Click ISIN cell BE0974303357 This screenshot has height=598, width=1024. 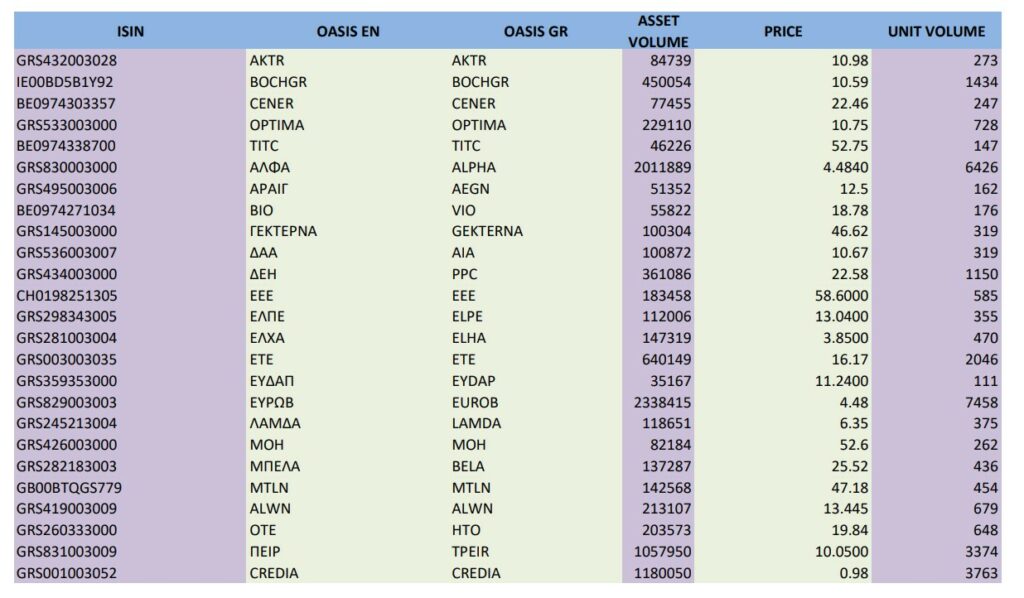point(66,104)
